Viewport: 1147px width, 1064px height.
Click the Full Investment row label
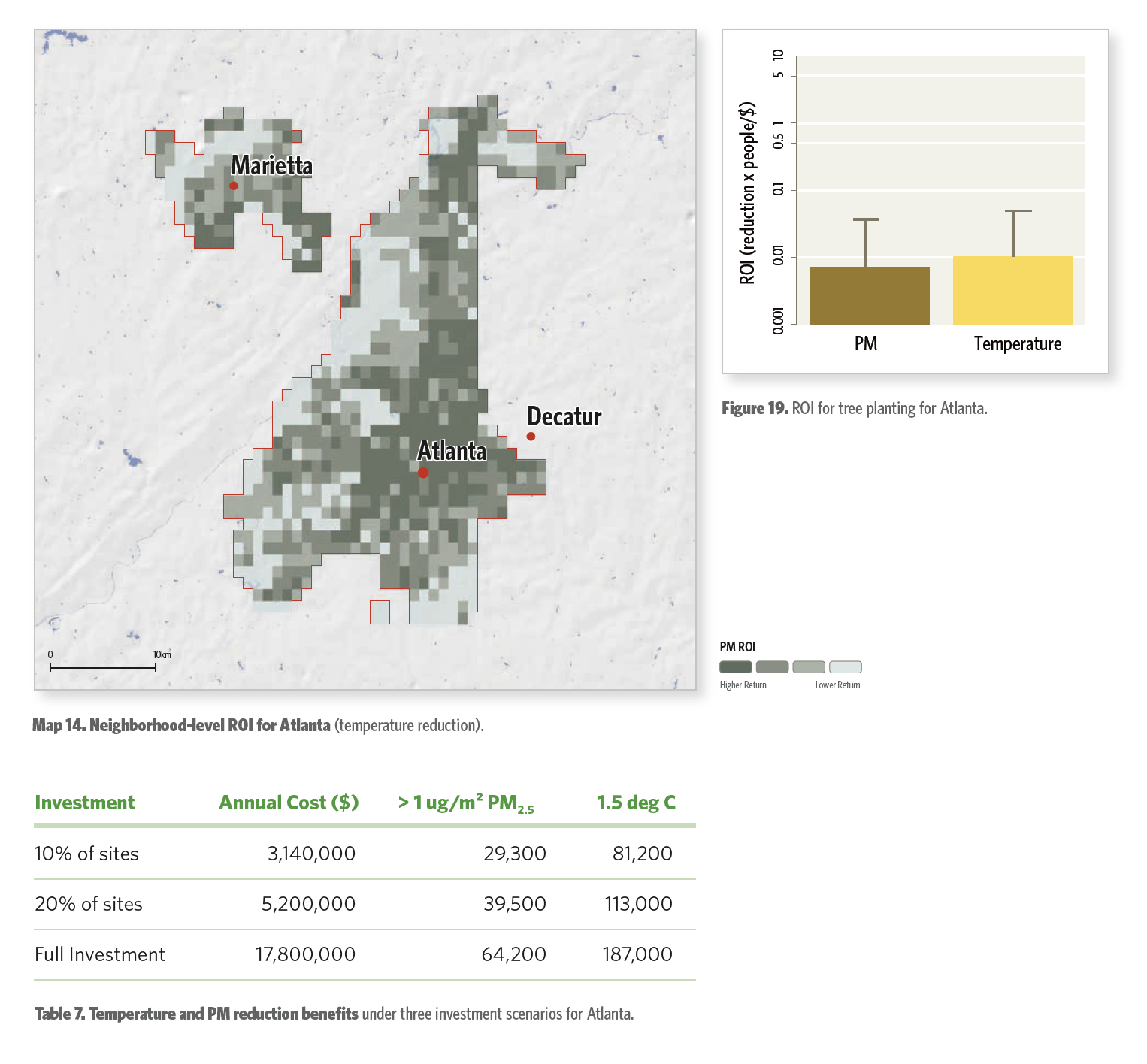[100, 954]
